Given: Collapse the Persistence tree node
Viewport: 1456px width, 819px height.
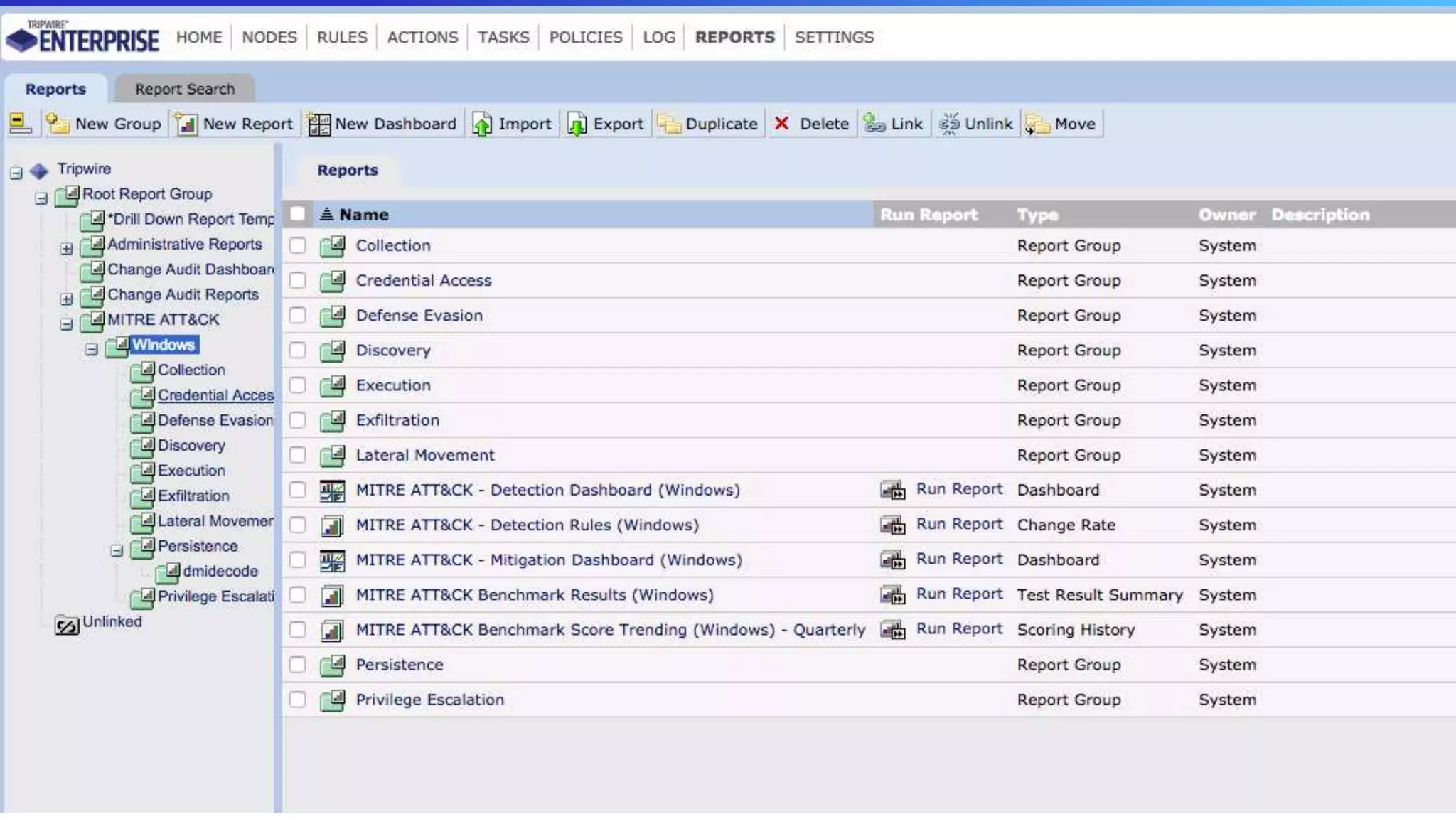Looking at the screenshot, I should 117,551.
